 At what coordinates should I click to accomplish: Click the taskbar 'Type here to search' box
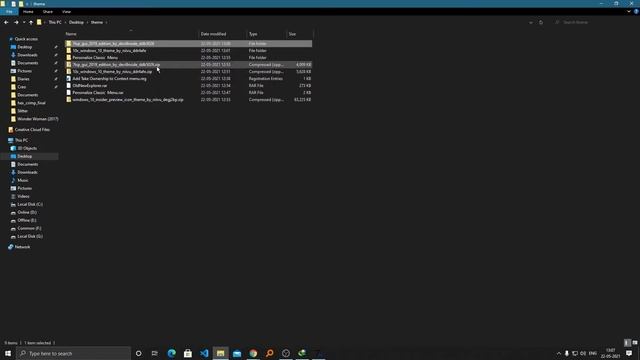tap(73, 353)
